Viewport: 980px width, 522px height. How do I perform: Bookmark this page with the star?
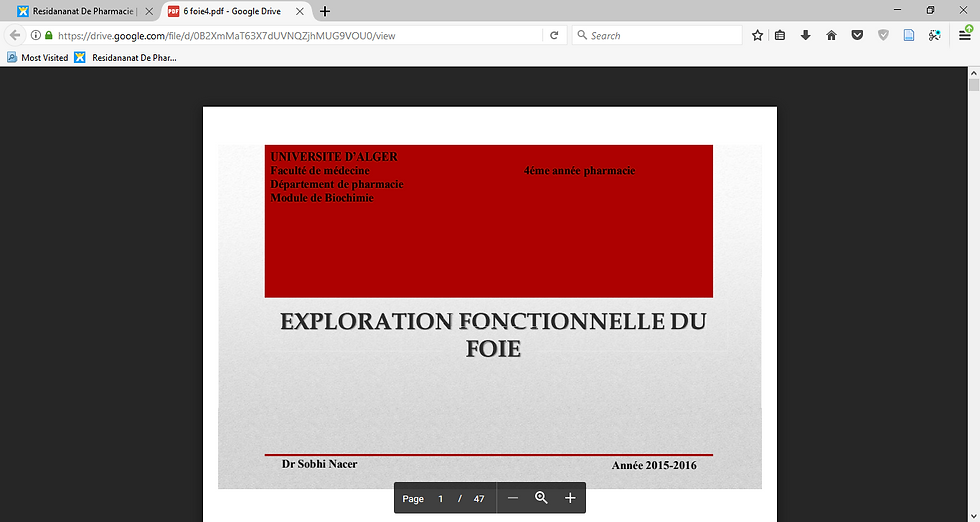pyautogui.click(x=758, y=36)
